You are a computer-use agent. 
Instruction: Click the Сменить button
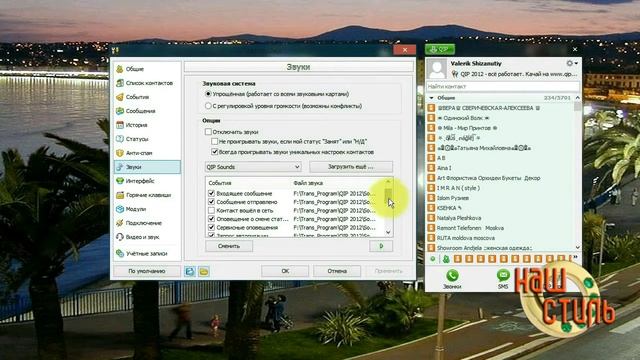point(229,246)
